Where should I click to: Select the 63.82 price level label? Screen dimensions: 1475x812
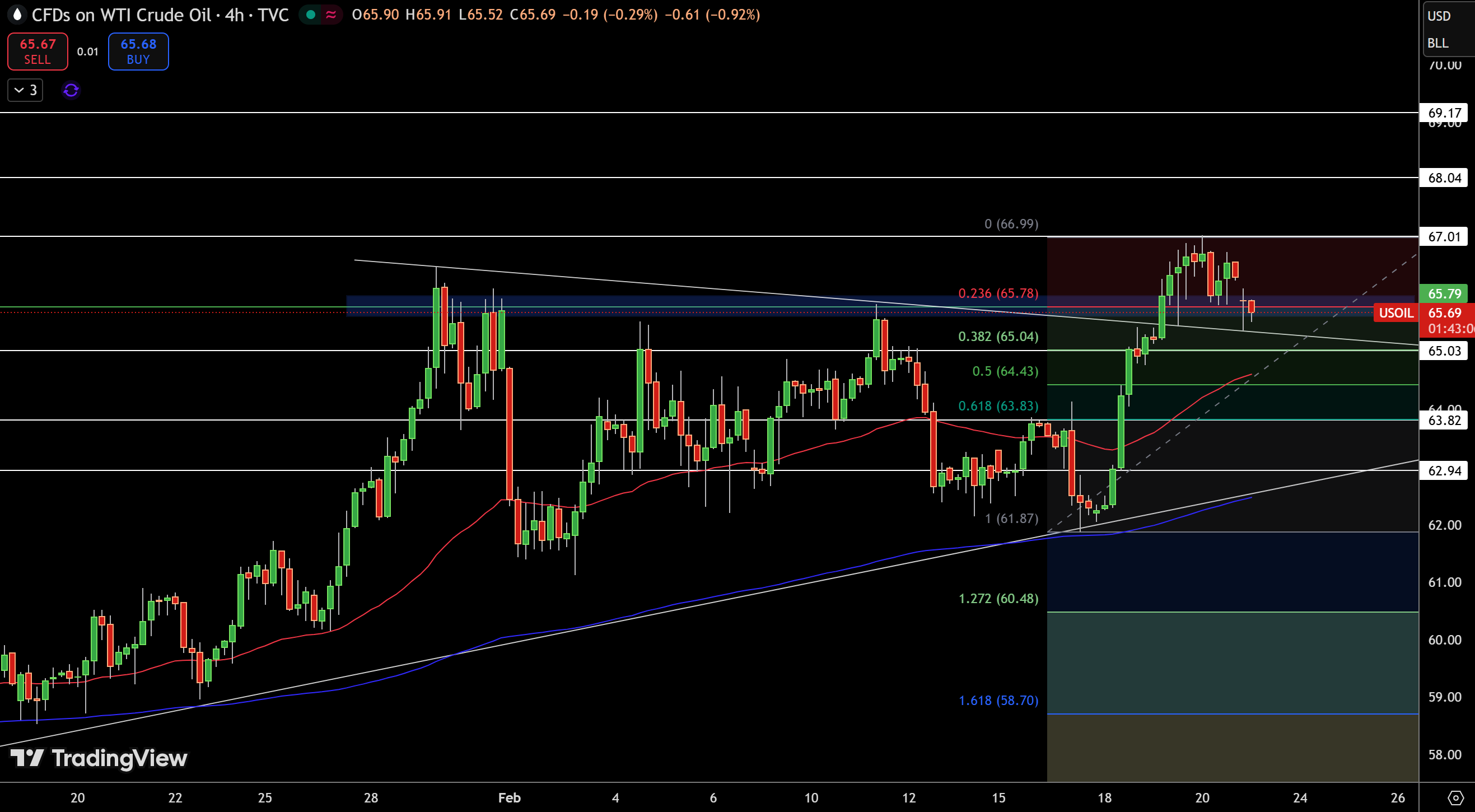click(1444, 421)
